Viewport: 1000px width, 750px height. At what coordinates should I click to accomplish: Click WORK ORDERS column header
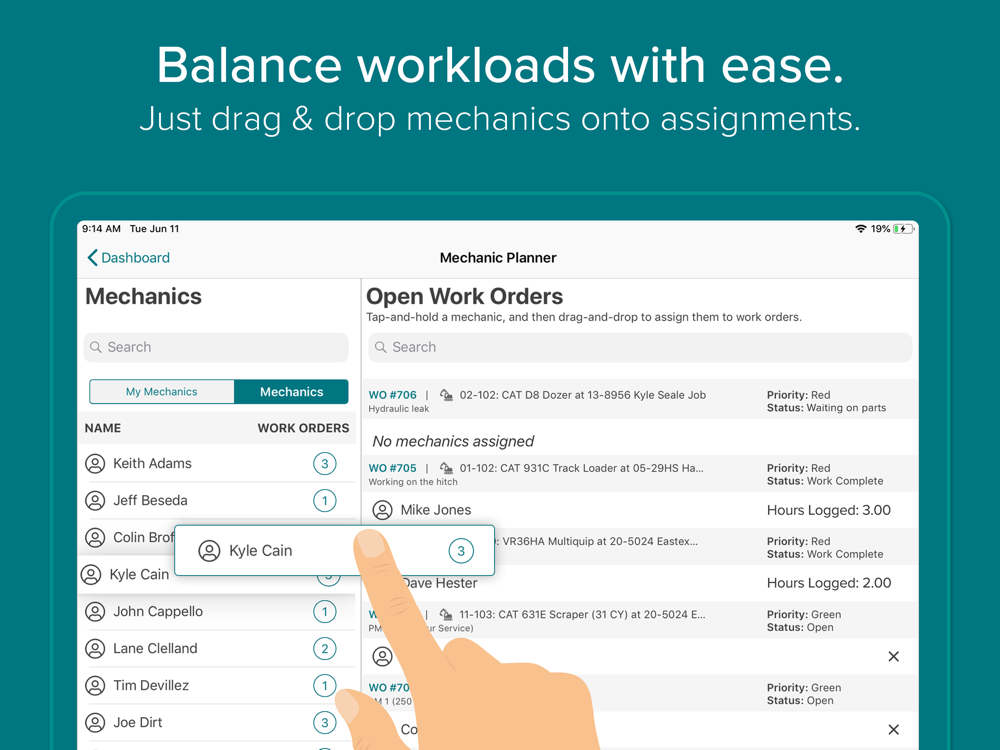[x=303, y=428]
